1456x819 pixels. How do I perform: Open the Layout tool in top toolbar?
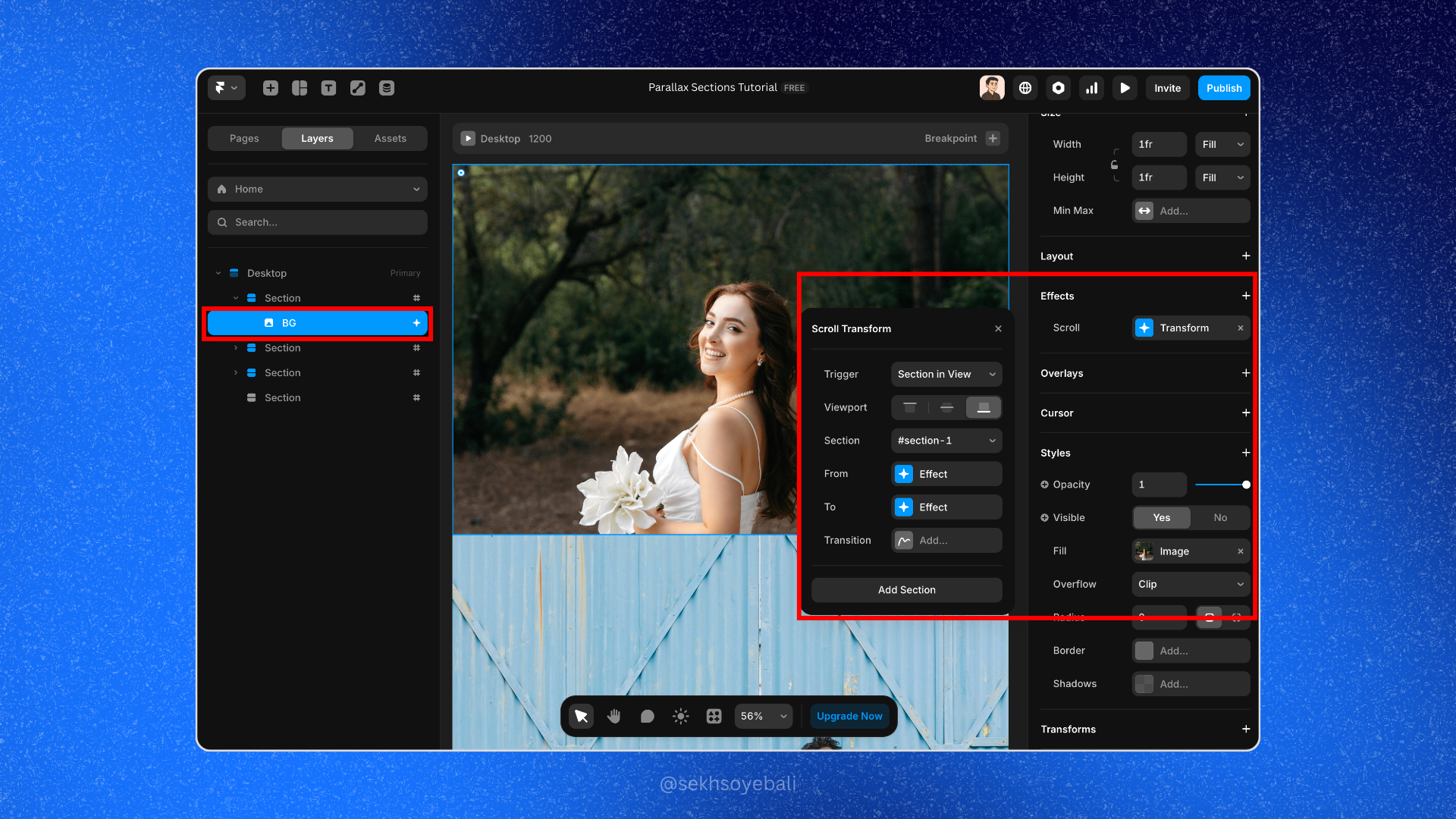(300, 88)
